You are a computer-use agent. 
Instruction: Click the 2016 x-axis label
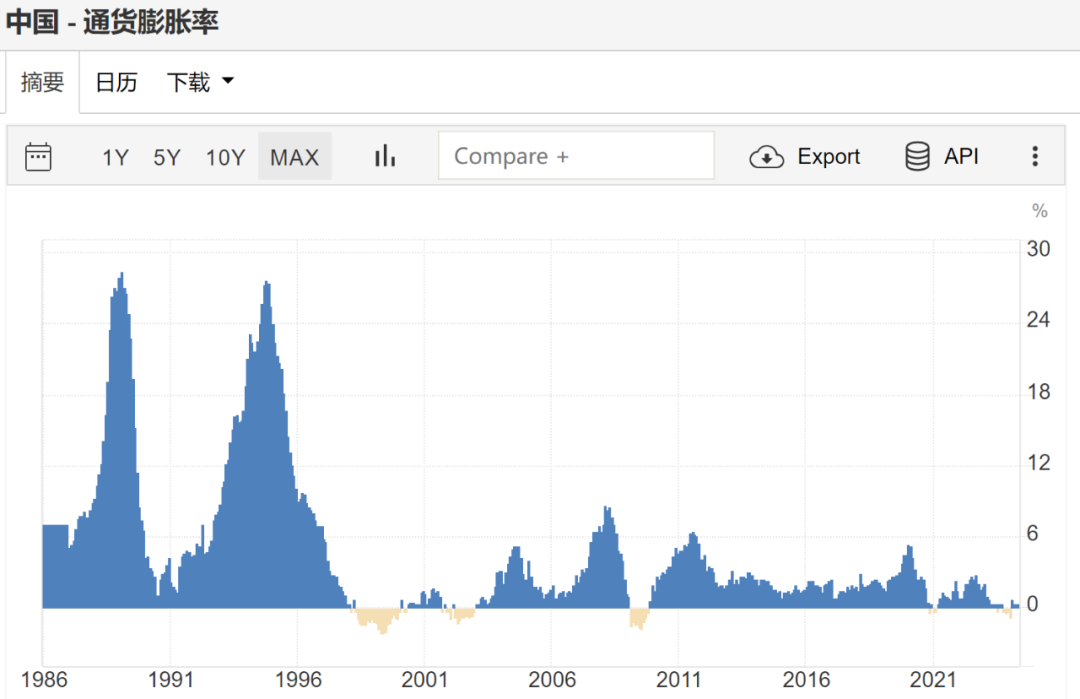coord(806,680)
